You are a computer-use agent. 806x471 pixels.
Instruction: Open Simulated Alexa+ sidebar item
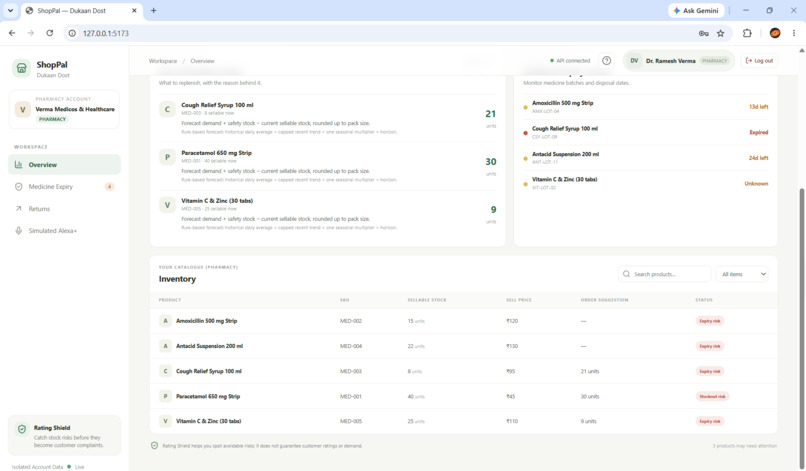click(64, 231)
